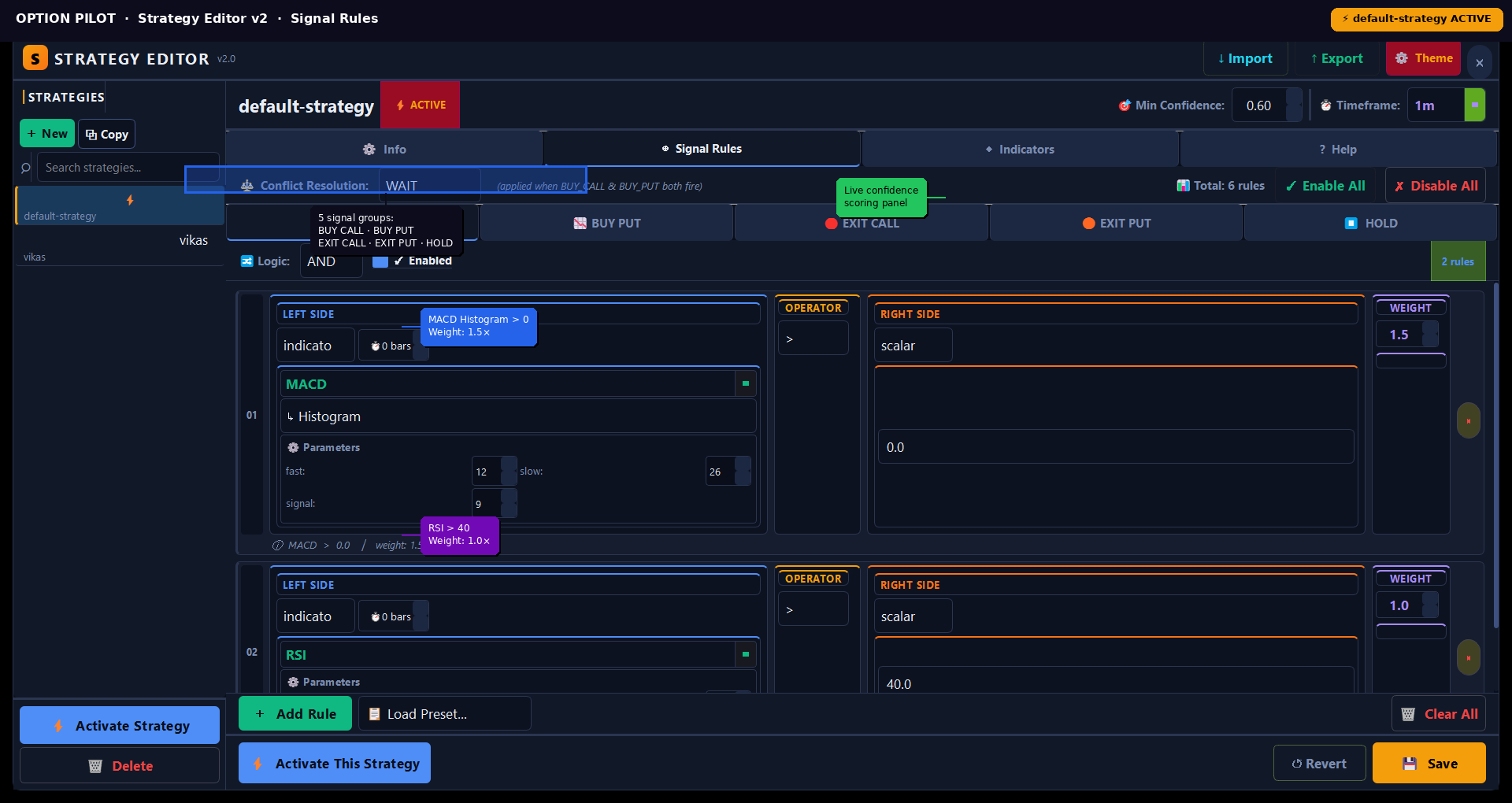Click the lightning icon on default-strategy item
This screenshot has height=803, width=1512.
pyautogui.click(x=130, y=201)
